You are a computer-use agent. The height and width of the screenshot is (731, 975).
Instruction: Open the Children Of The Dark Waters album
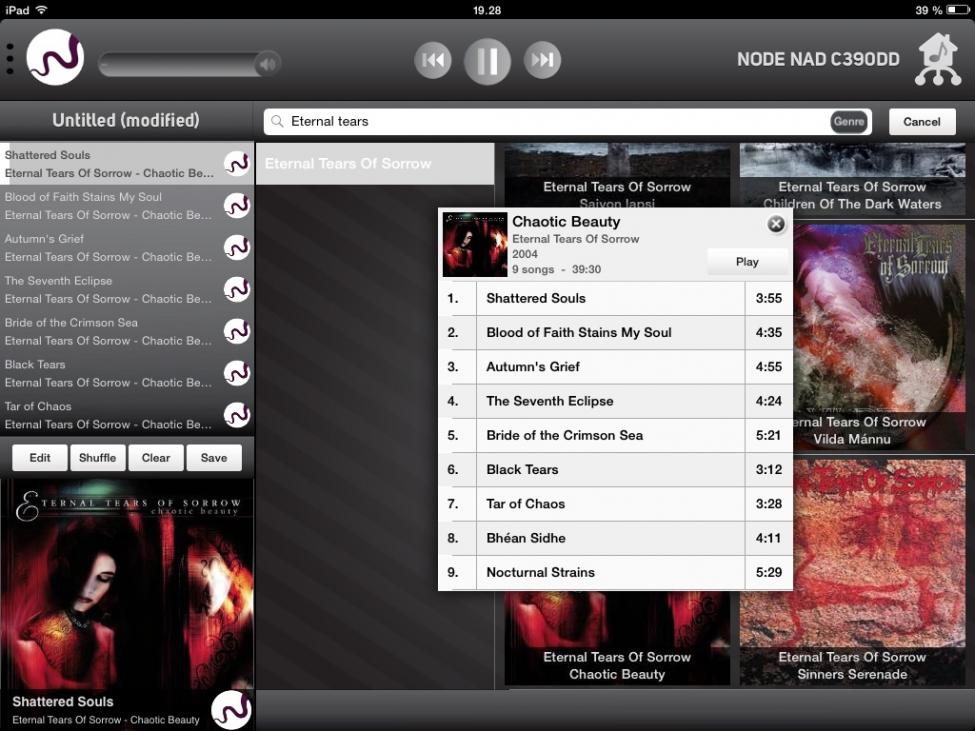[852, 179]
